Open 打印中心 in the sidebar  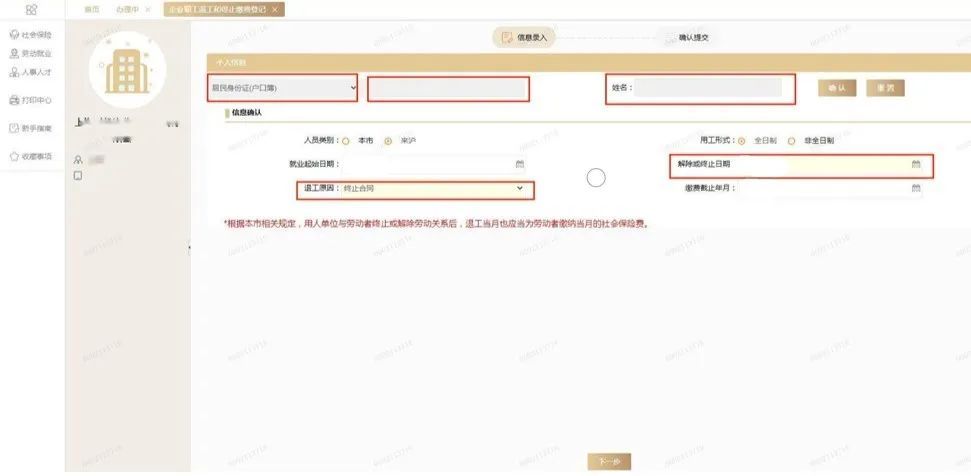(x=31, y=100)
